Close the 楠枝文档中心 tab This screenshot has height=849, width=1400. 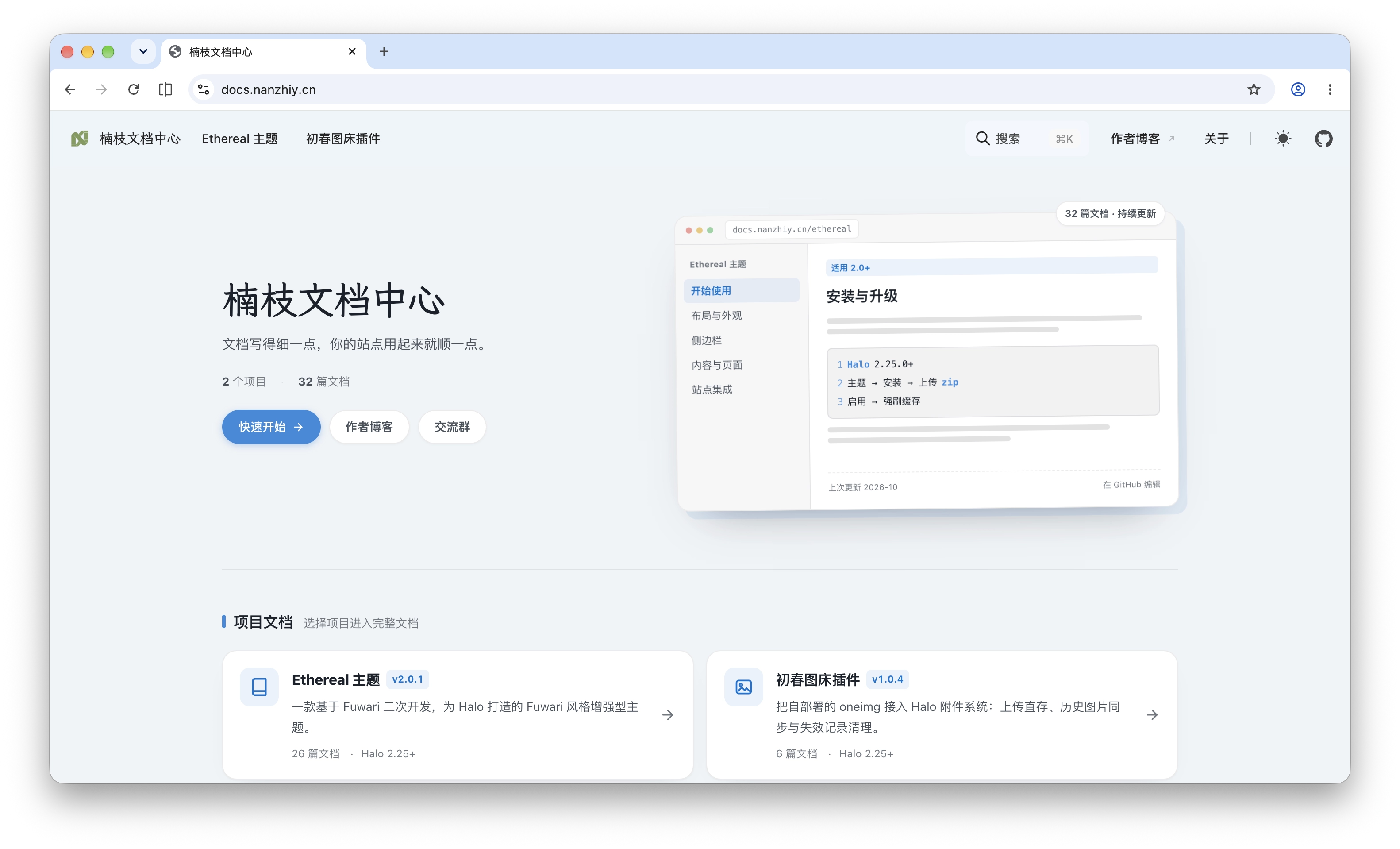(352, 52)
